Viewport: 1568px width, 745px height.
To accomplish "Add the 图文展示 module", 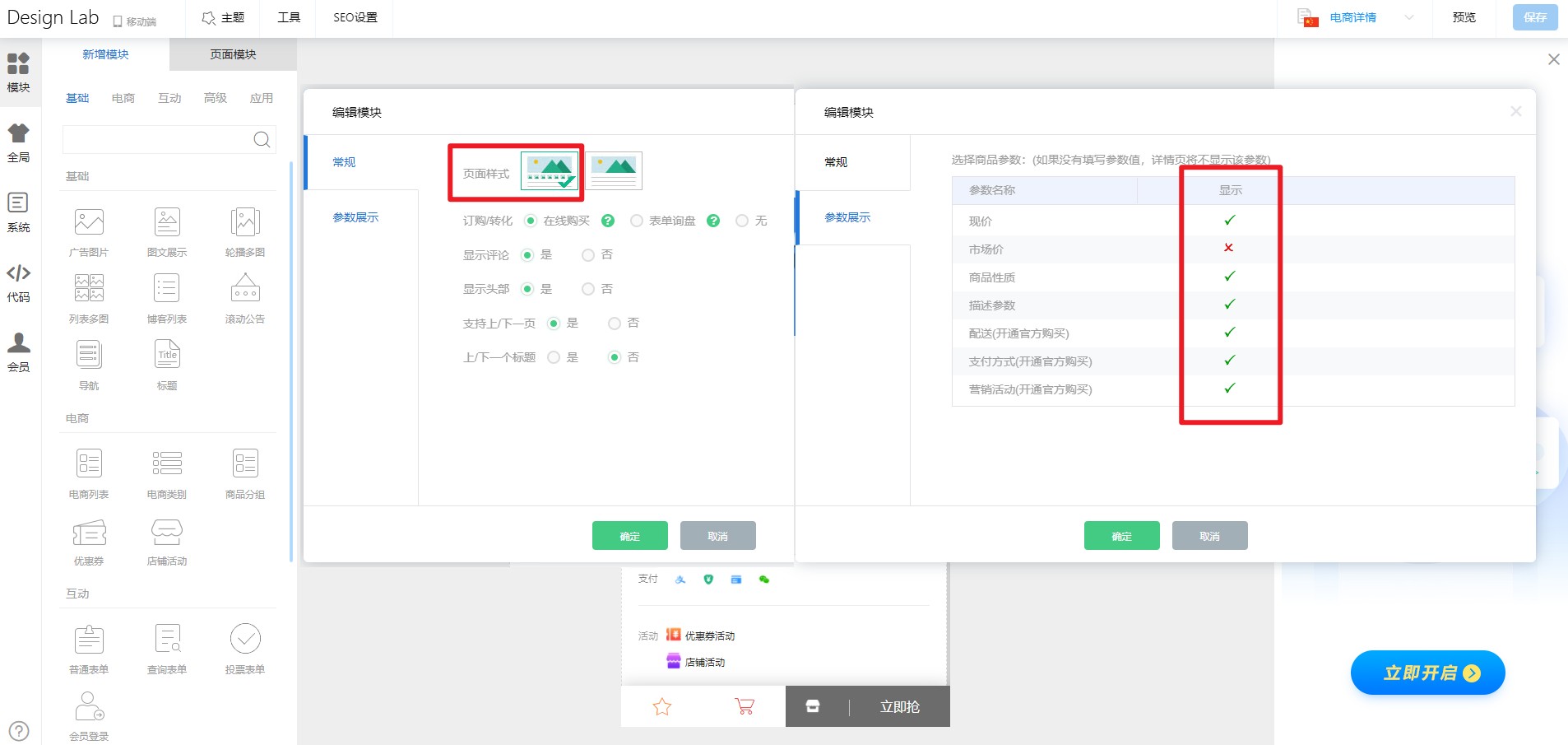I will 167,232.
